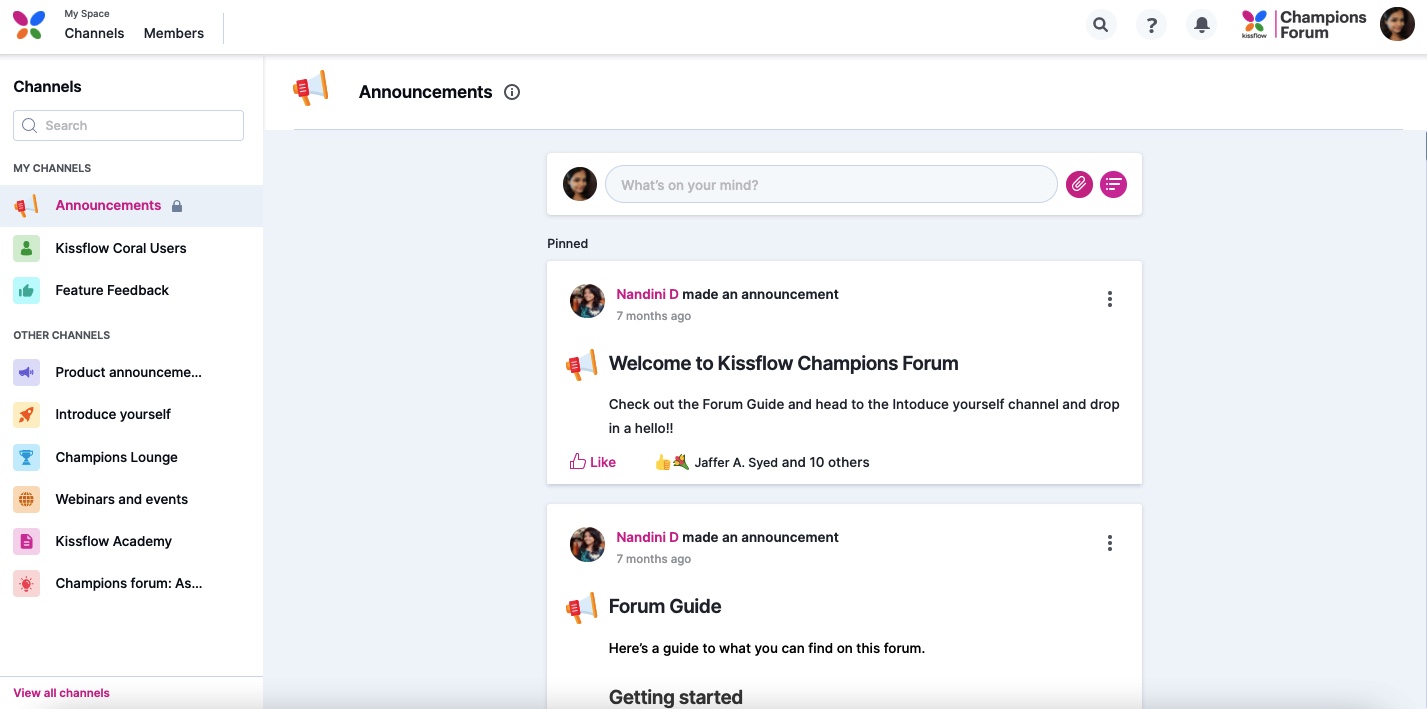The width and height of the screenshot is (1427, 709).
Task: Click your avatar beside the post composer
Action: coord(580,184)
